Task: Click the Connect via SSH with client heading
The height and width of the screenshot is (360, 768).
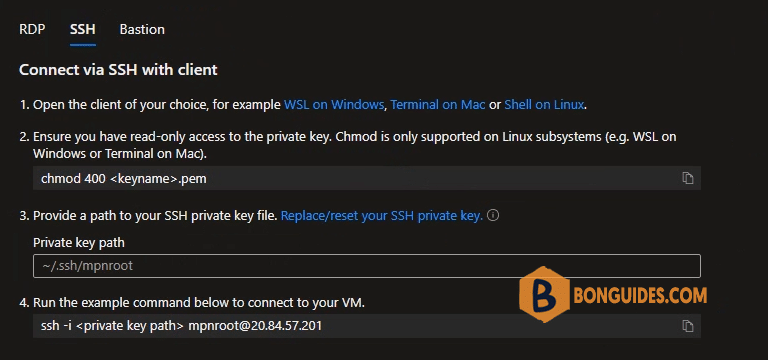Action: pos(118,70)
